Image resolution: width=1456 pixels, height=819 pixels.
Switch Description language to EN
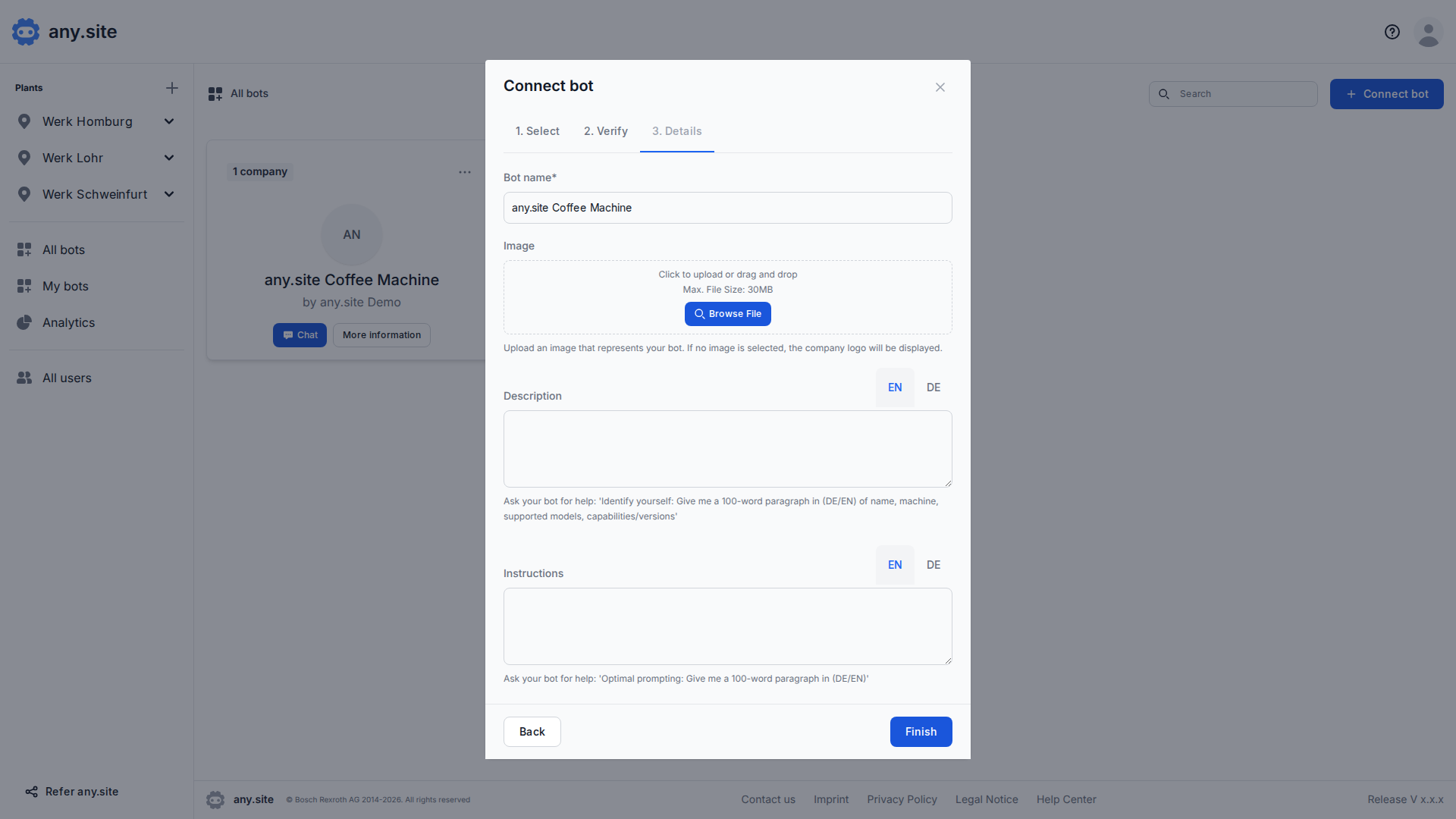tap(895, 388)
